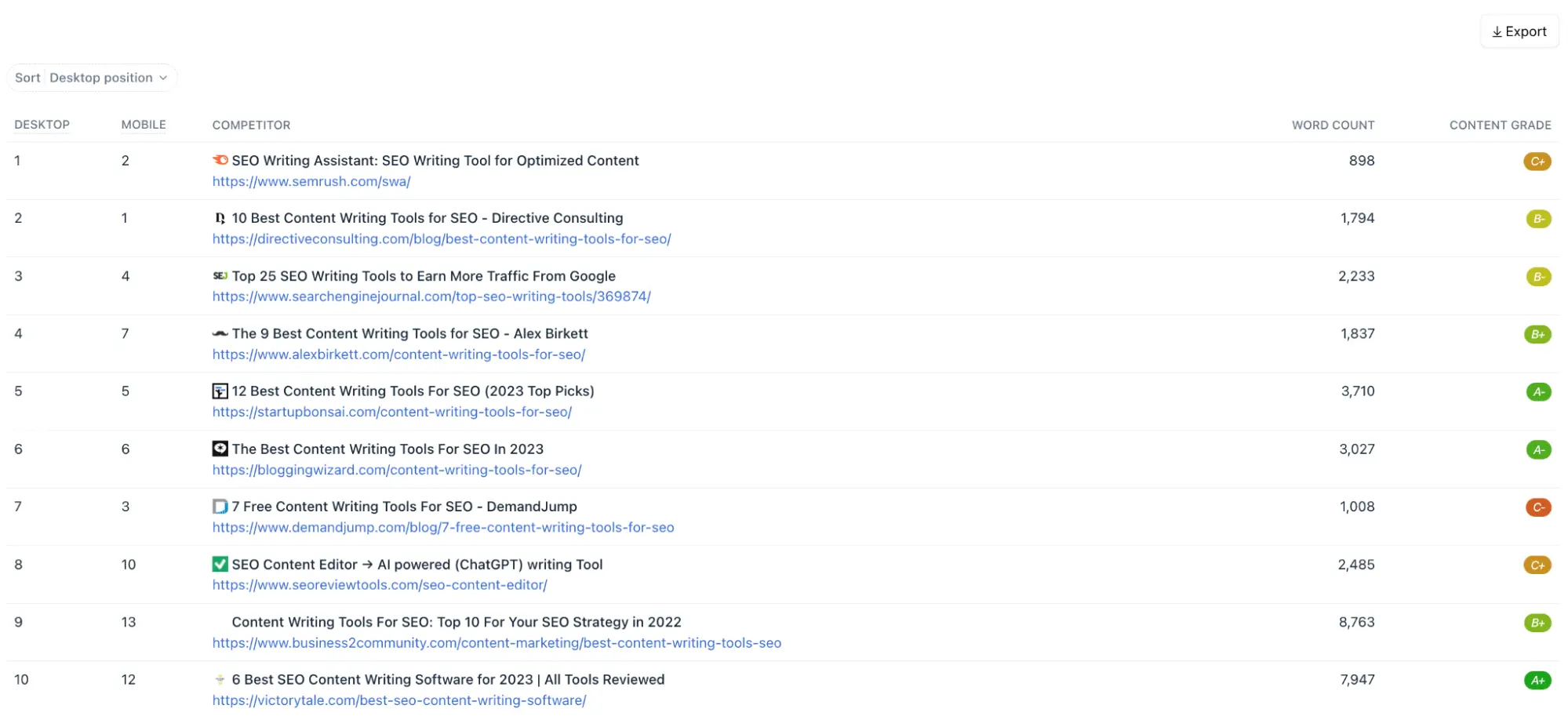This screenshot has height=716, width=1568.
Task: Open the victorytale.com best-seo-content-writing-software link
Action: pyautogui.click(x=399, y=701)
